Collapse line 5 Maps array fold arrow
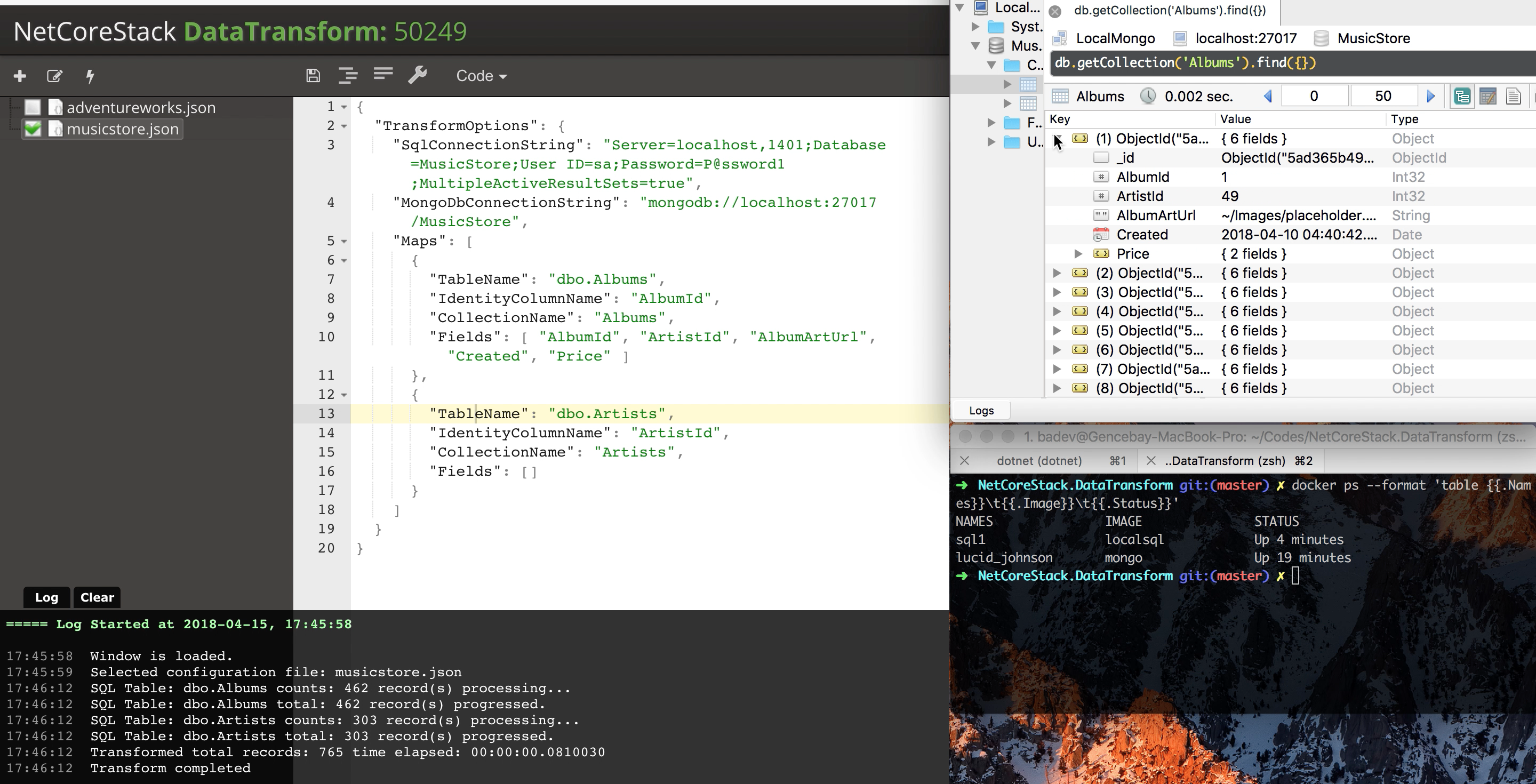 coord(344,242)
